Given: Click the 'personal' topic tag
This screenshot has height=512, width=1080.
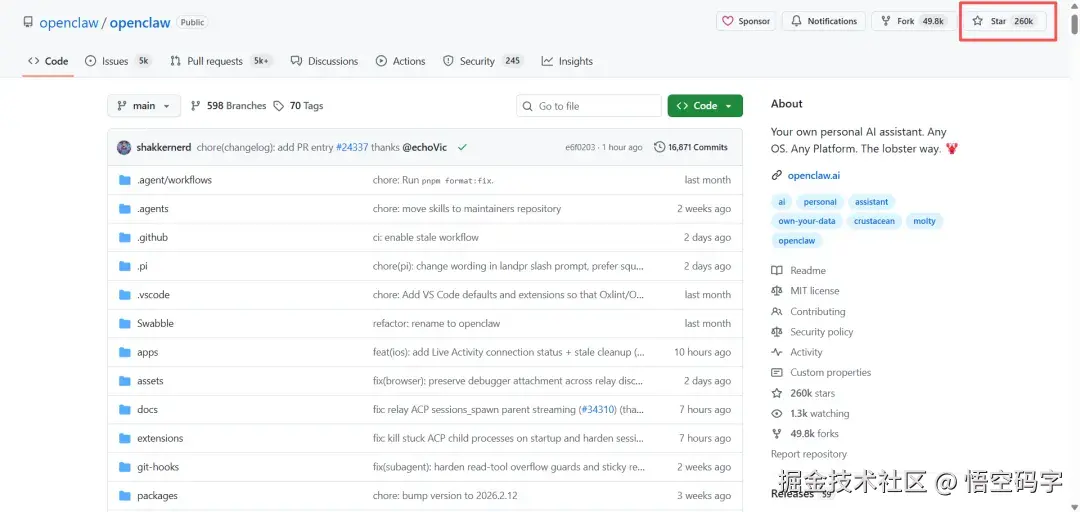Looking at the screenshot, I should tap(820, 202).
